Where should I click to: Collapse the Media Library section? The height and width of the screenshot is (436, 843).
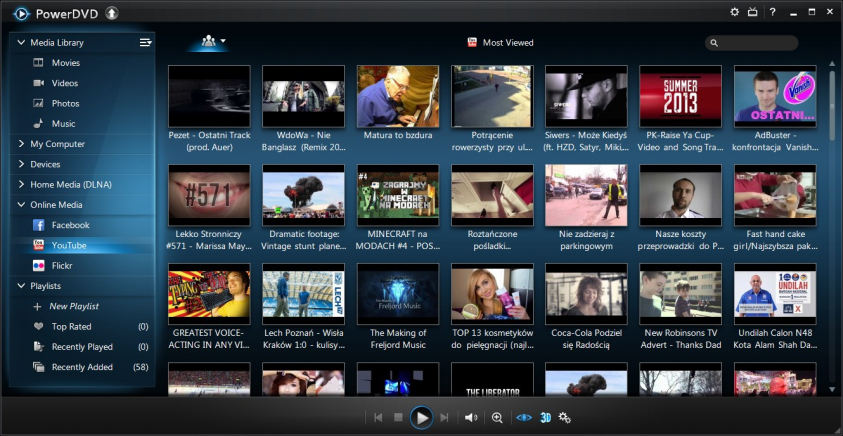point(22,42)
